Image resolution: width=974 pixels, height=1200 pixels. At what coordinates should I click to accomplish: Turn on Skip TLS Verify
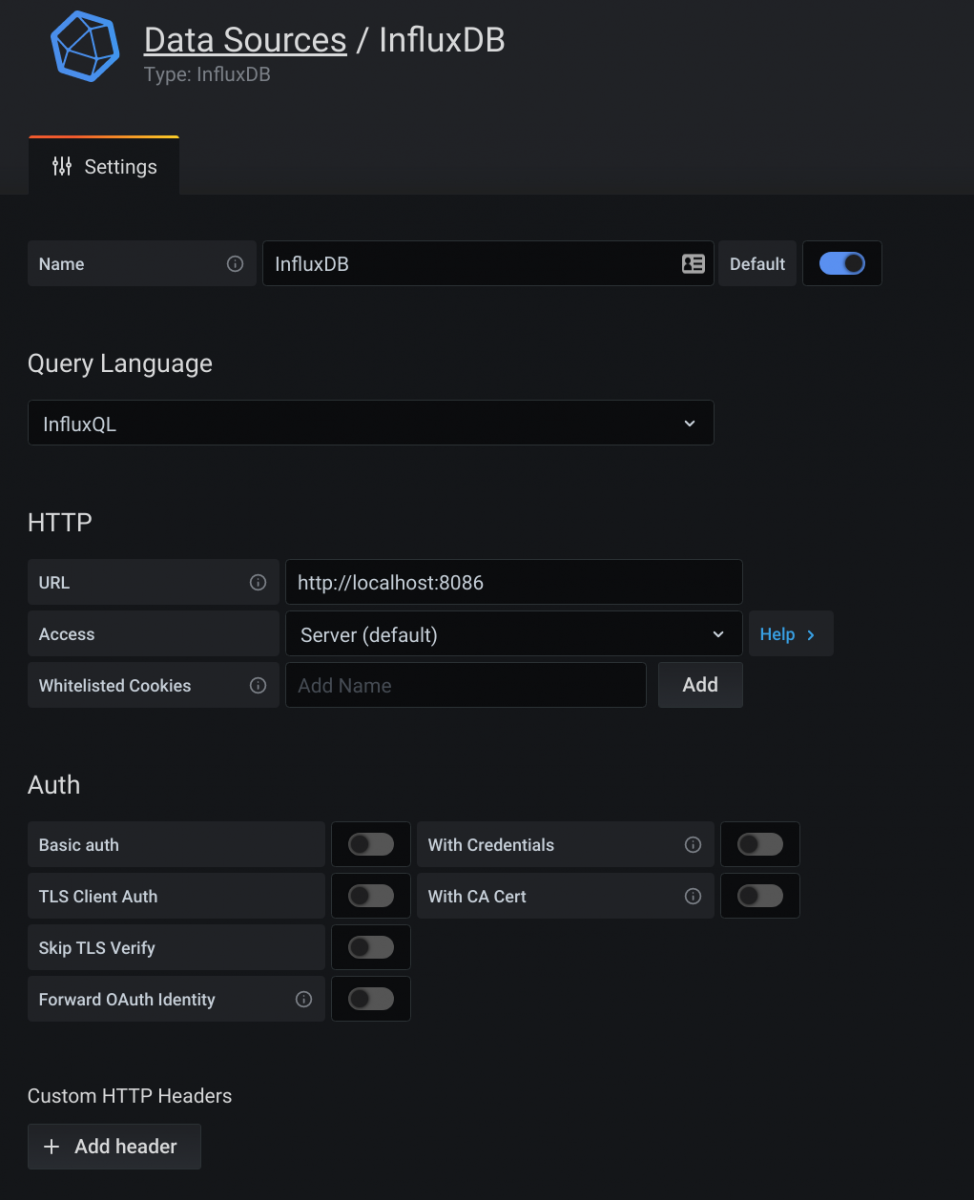click(371, 948)
